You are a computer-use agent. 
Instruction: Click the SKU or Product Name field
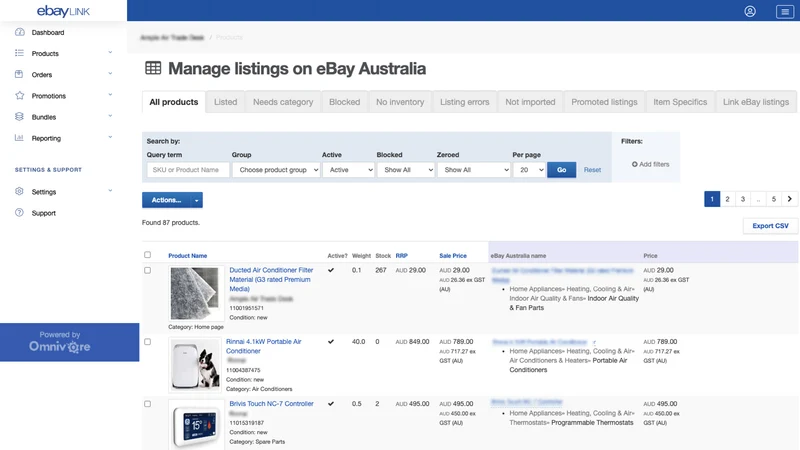188,170
